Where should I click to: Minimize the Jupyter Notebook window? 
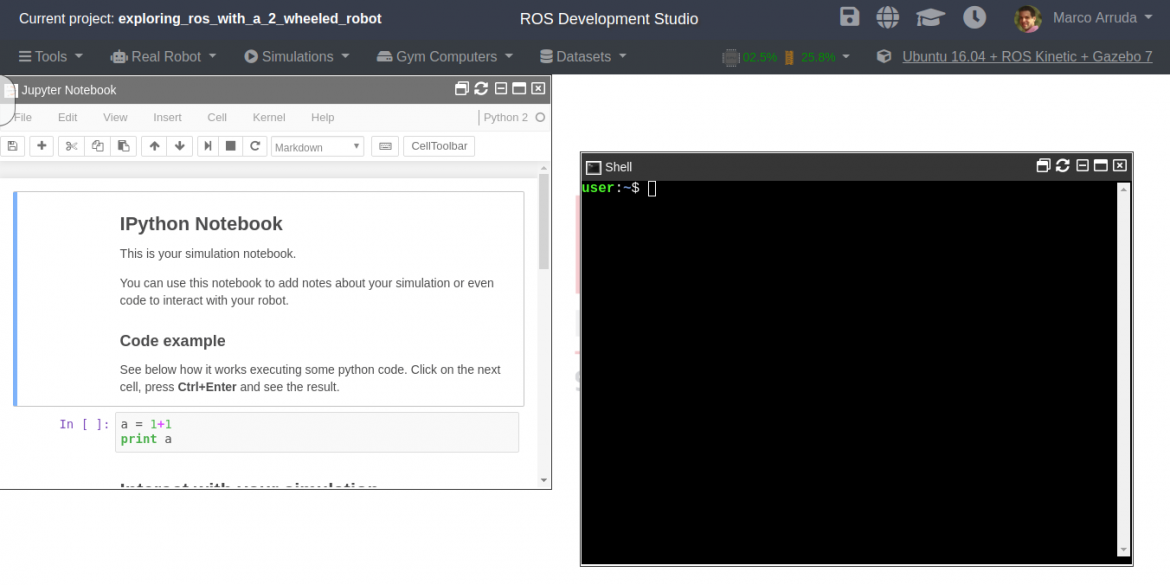pyautogui.click(x=501, y=89)
